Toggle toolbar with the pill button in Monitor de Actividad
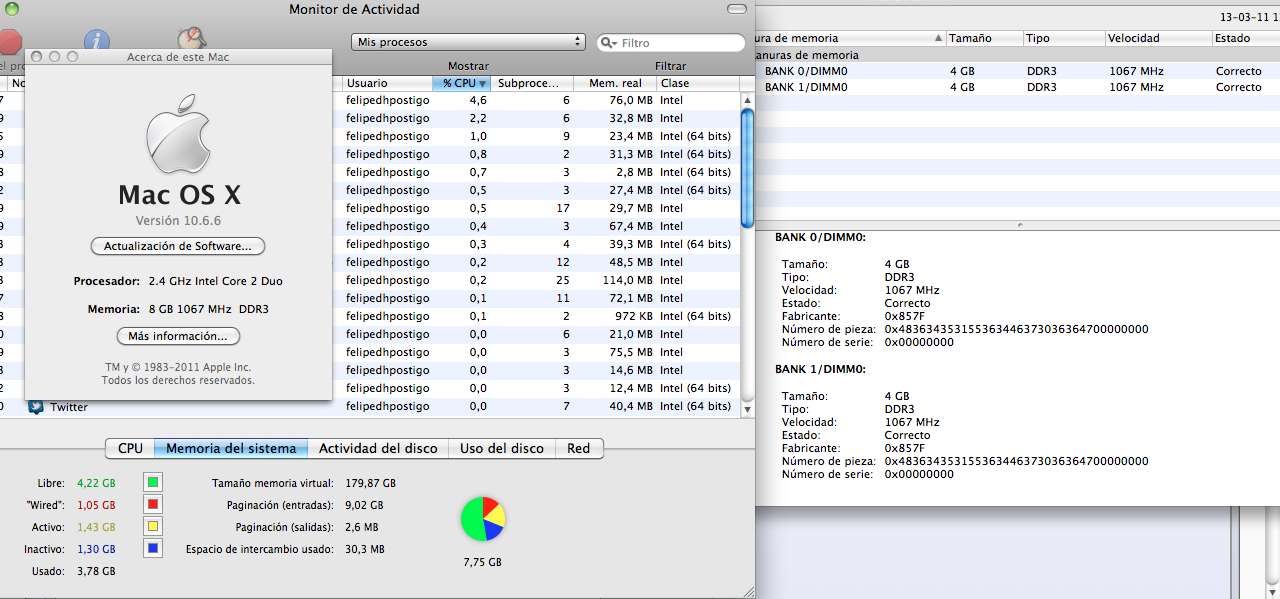The width and height of the screenshot is (1280, 599). tap(737, 9)
